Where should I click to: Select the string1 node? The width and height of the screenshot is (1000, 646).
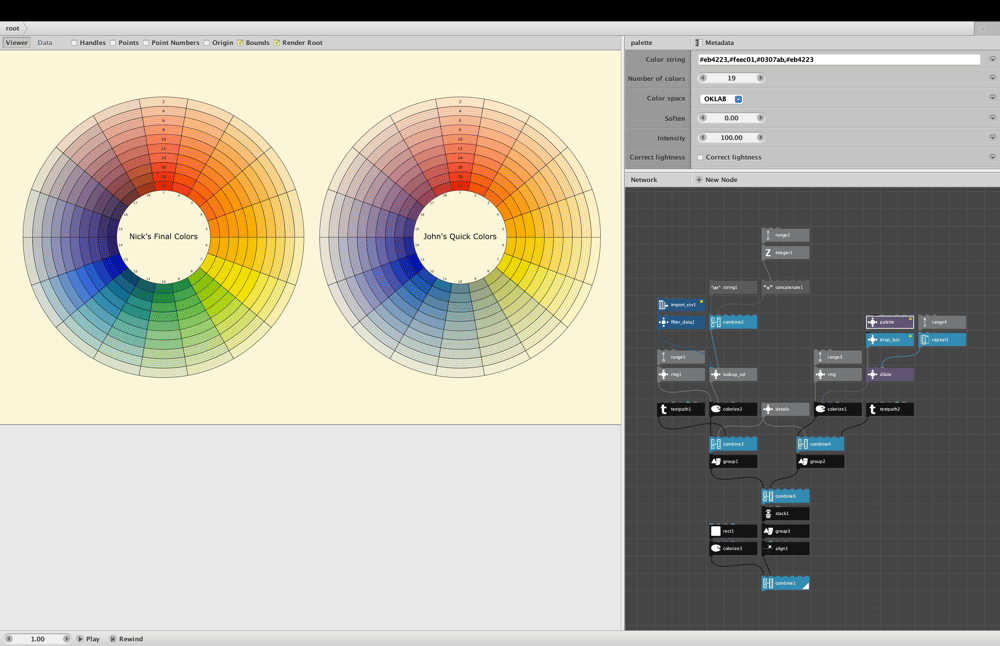733,288
